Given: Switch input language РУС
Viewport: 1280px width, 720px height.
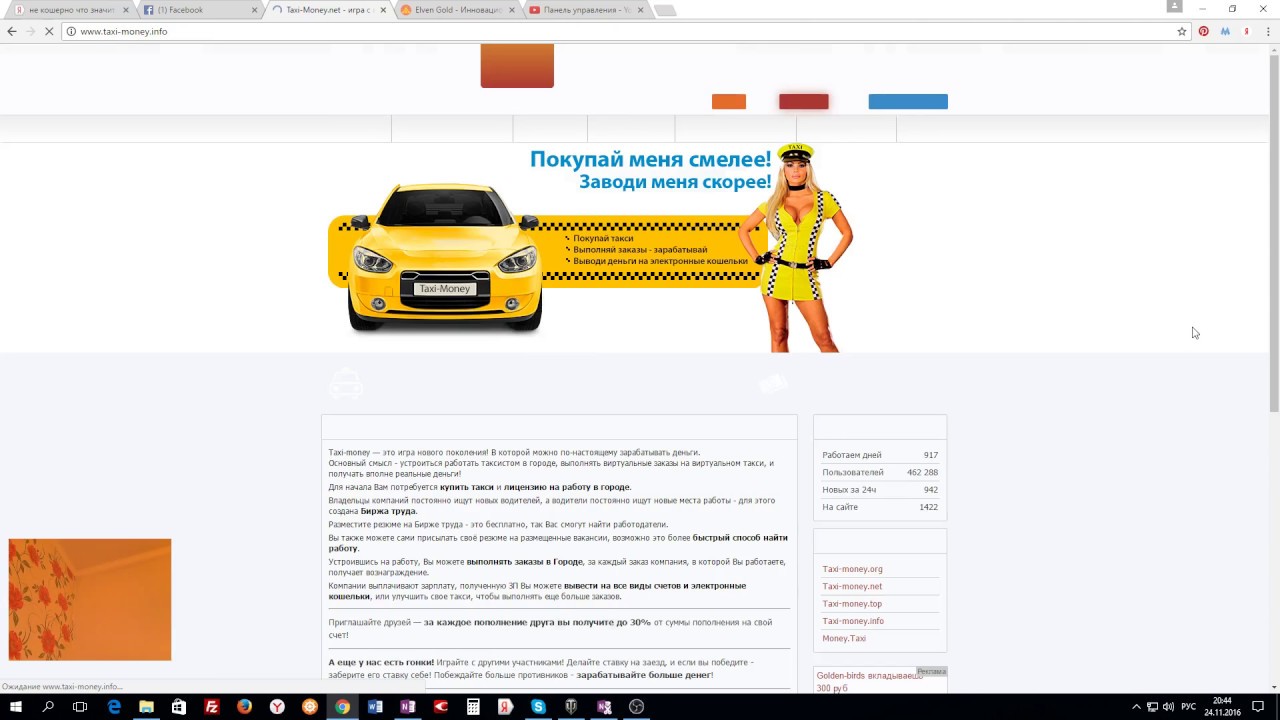Looking at the screenshot, I should click(x=1188, y=707).
